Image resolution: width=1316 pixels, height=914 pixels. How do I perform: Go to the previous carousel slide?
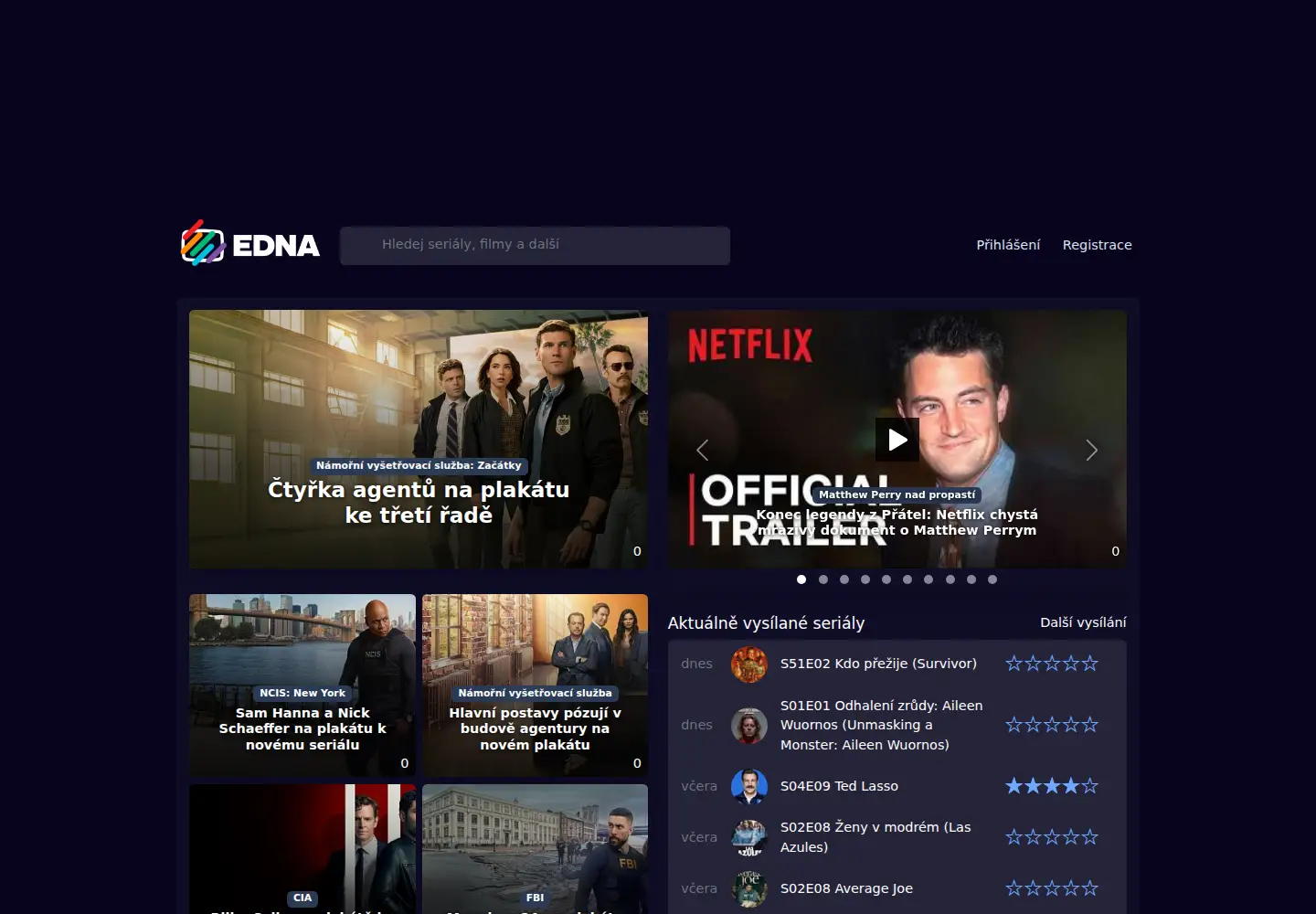703,450
